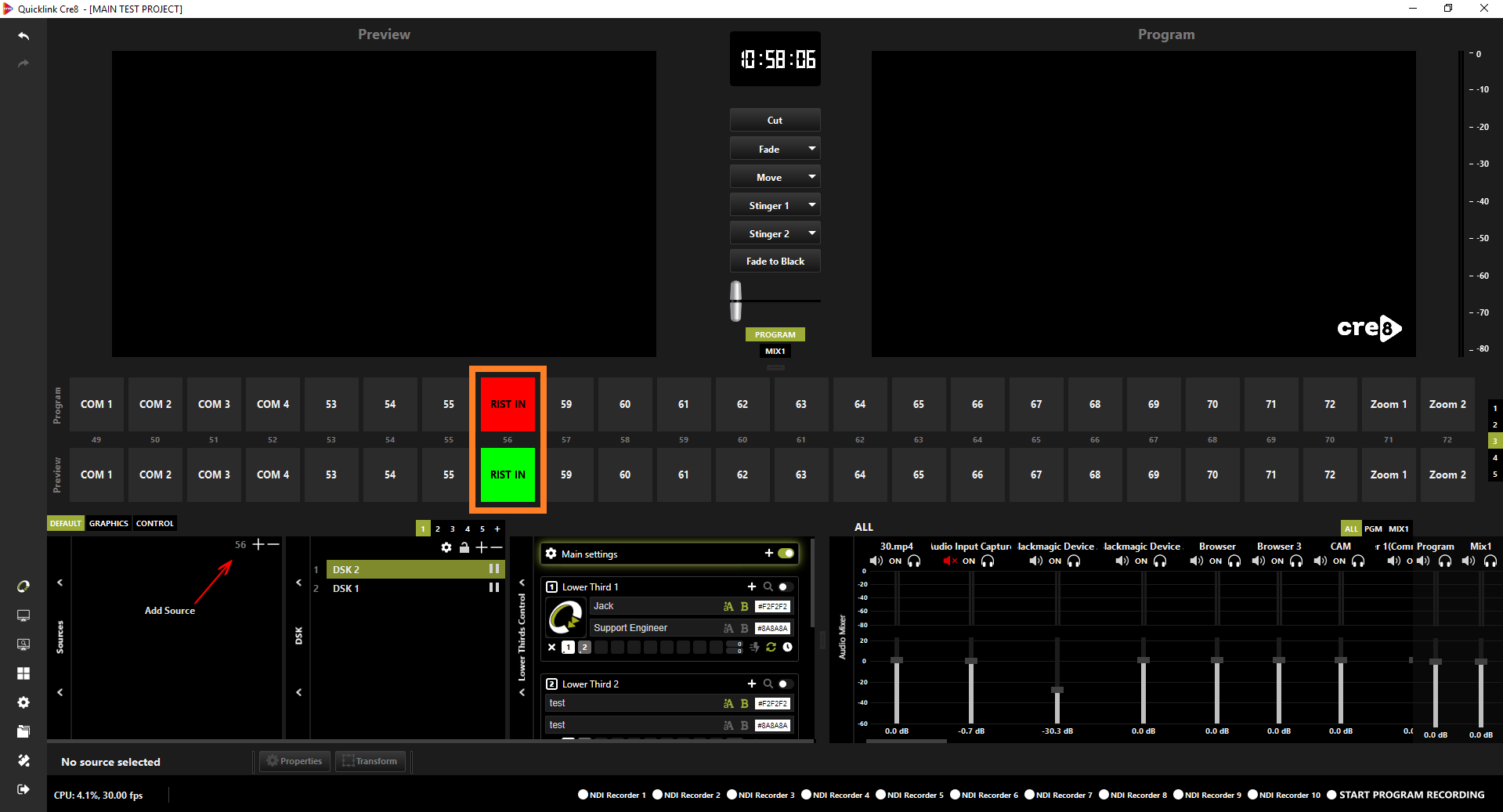The image size is (1503, 812).
Task: Pause DSK 2 layer
Action: tap(494, 568)
